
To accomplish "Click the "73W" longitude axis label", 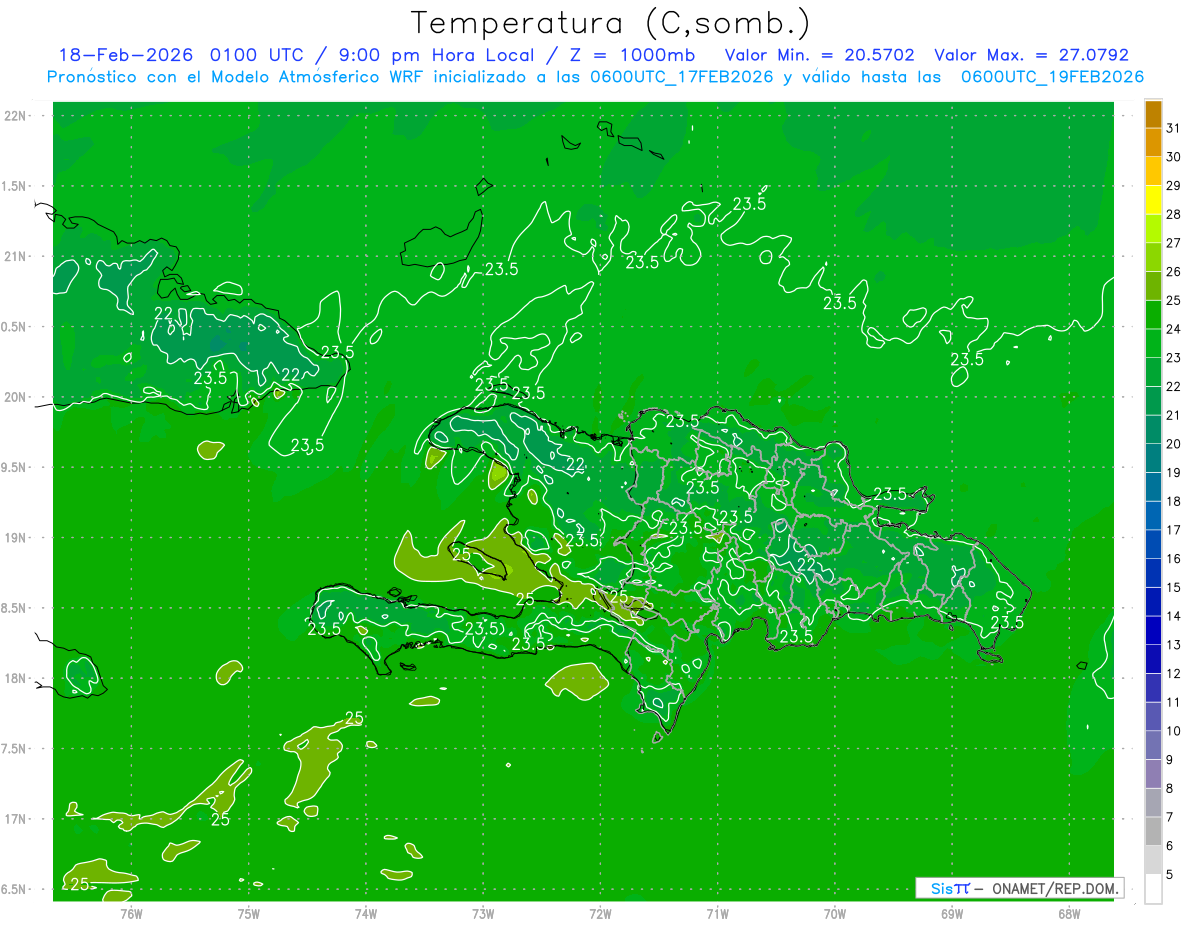I will click(x=483, y=914).
